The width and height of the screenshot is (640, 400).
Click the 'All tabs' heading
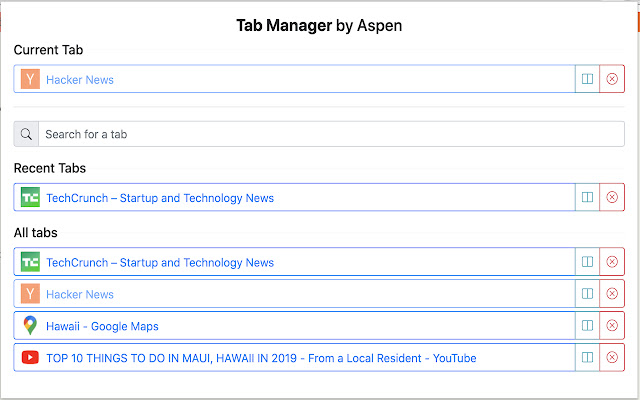36,233
